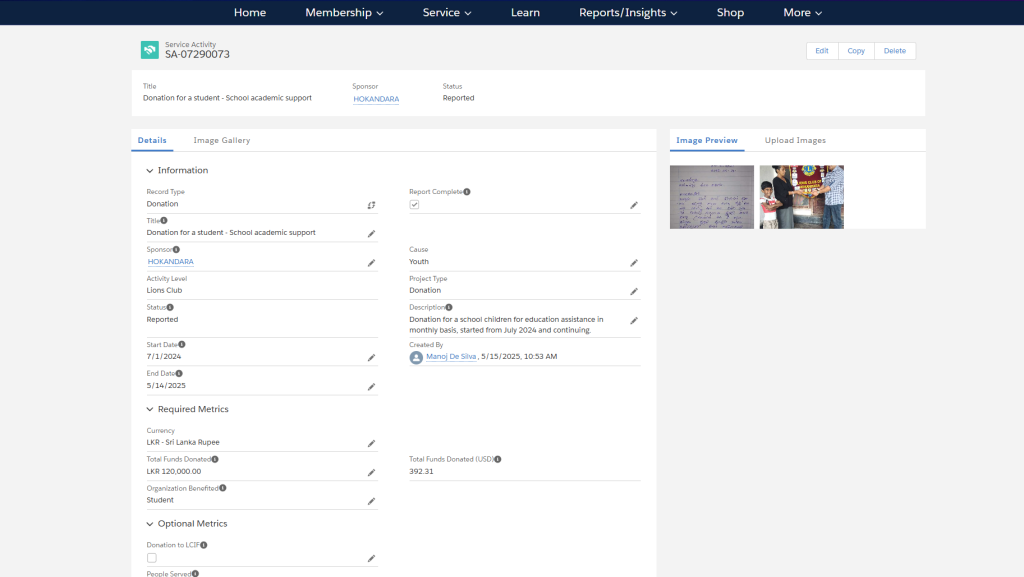Open info tooltip beside Status label
Screen dimensions: 1024x577
[x=170, y=307]
